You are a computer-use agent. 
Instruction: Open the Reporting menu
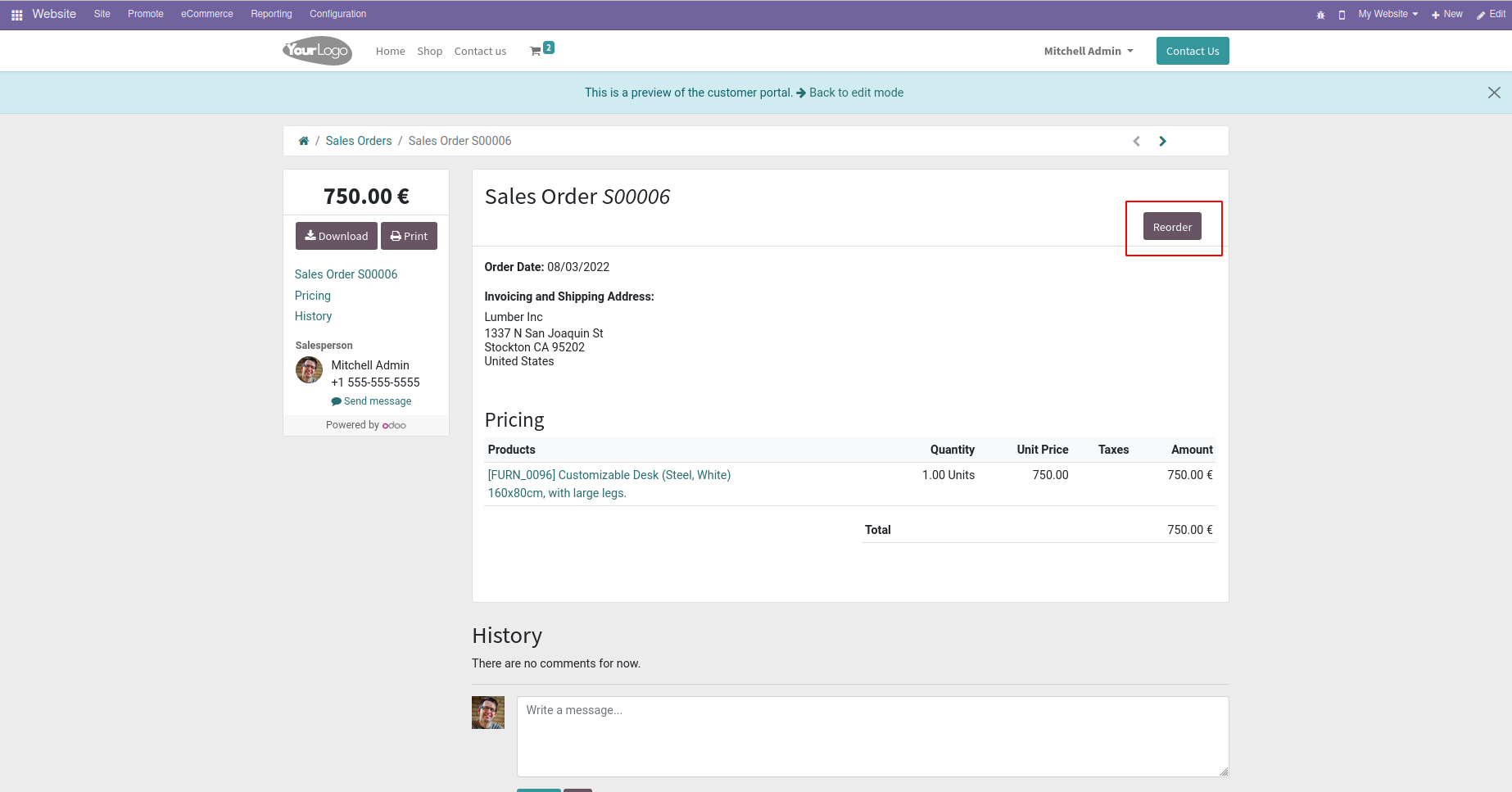coord(271,14)
